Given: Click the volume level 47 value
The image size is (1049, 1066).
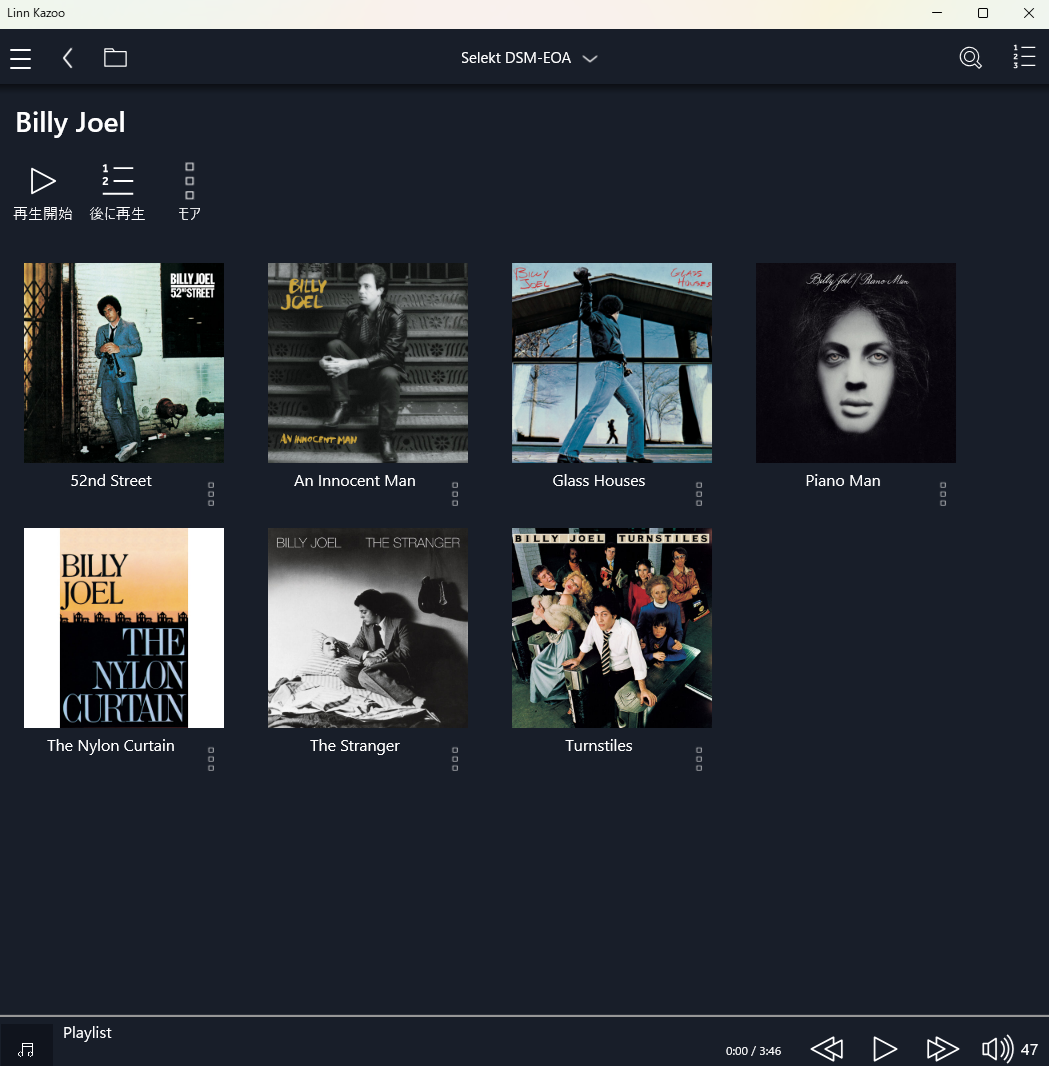Looking at the screenshot, I should pyautogui.click(x=1029, y=1050).
